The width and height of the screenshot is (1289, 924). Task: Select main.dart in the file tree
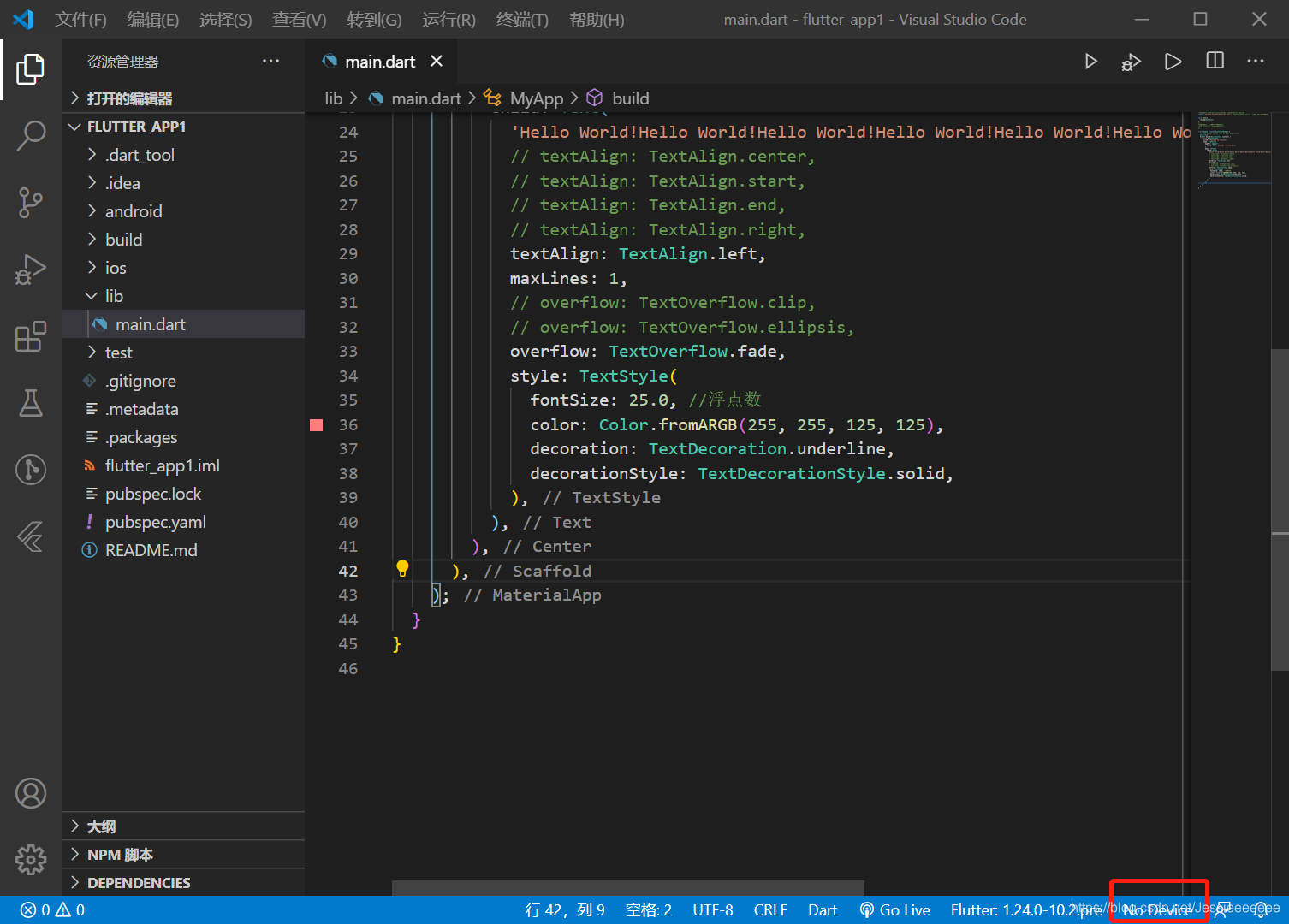tap(184, 324)
